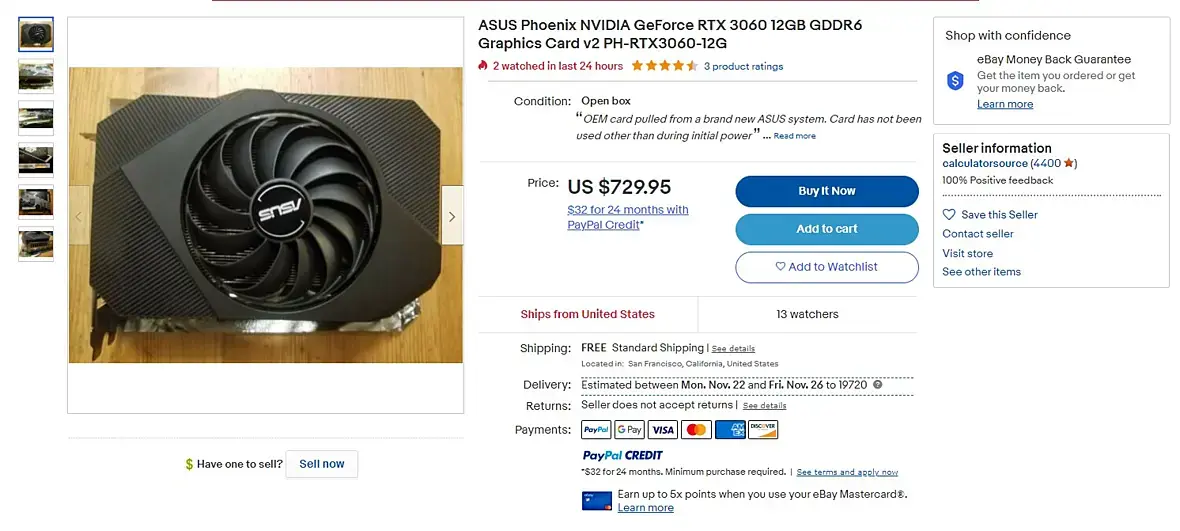
Task: Toggle Save this Seller heart
Action: [x=949, y=214]
